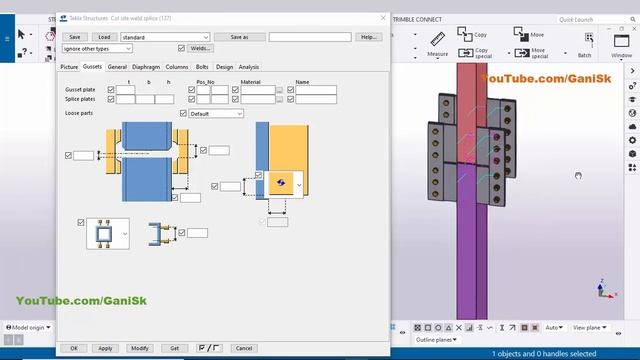Switch to the General tab
The width and height of the screenshot is (640, 360).
117,67
